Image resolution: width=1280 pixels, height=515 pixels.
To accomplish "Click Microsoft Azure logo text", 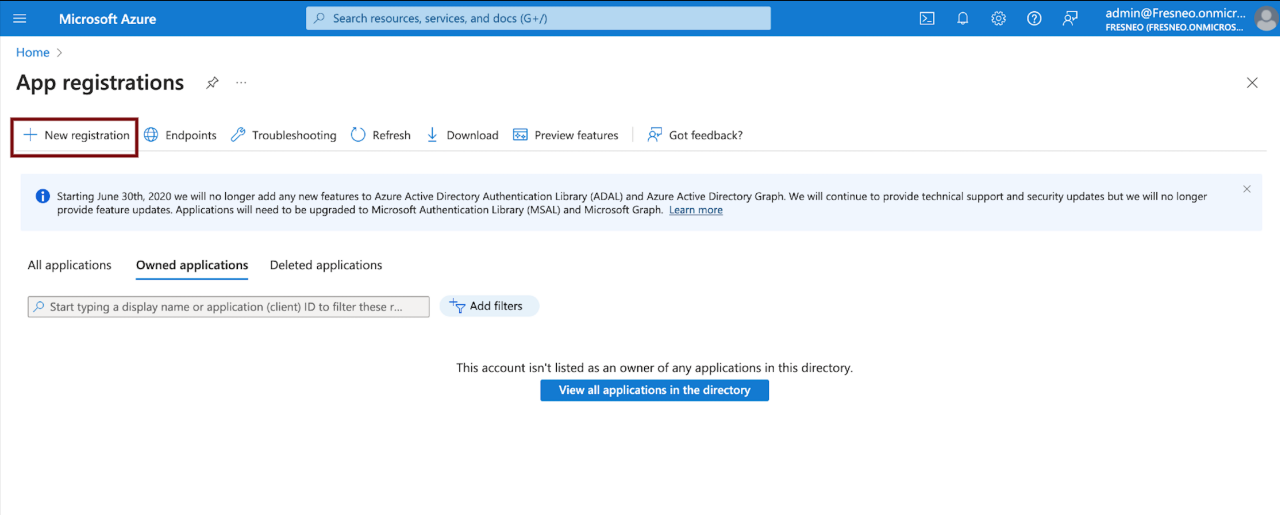I will [x=108, y=19].
